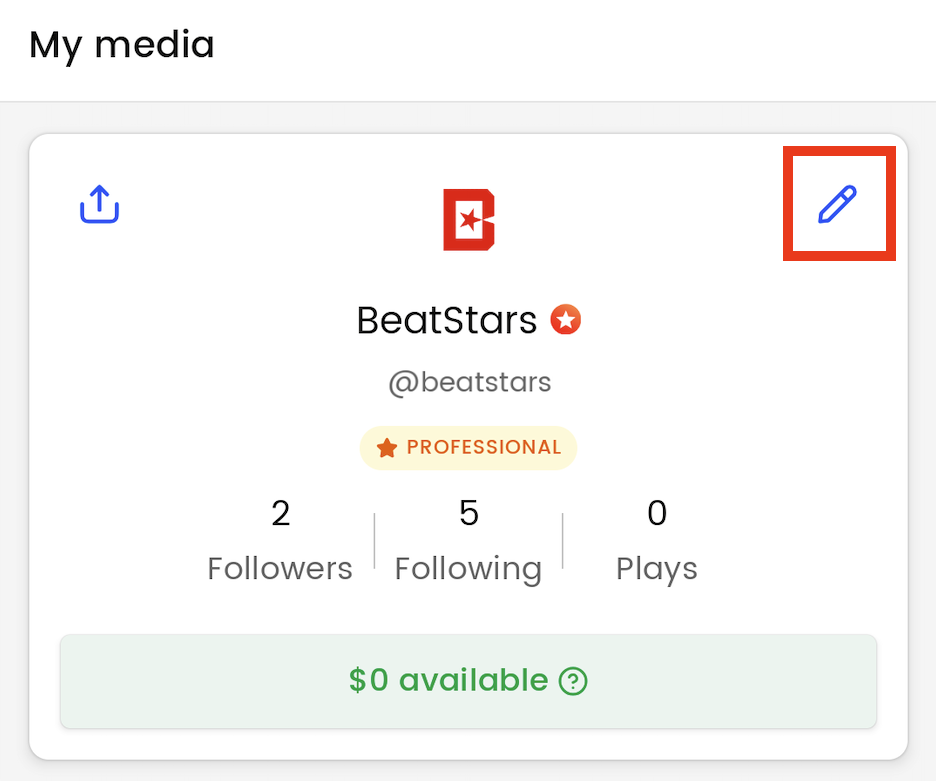
Task: Click divider between Followers and Following
Action: click(374, 541)
